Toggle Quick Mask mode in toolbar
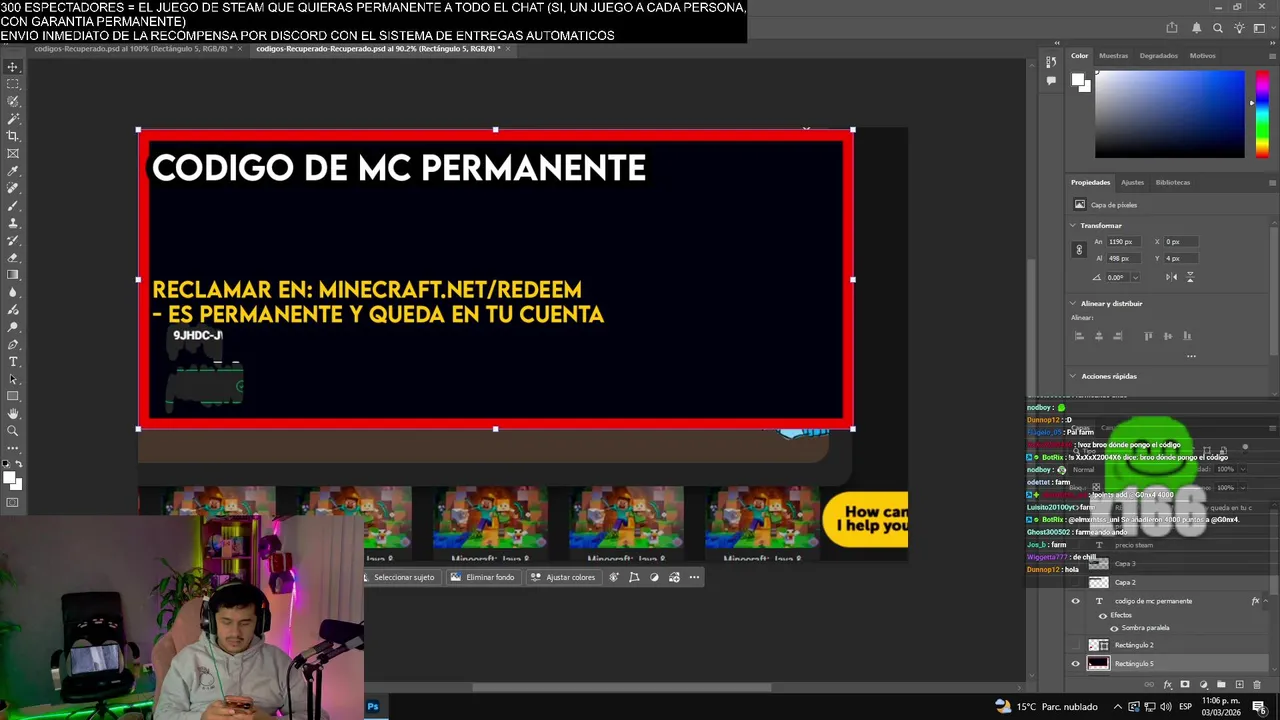 (x=13, y=503)
